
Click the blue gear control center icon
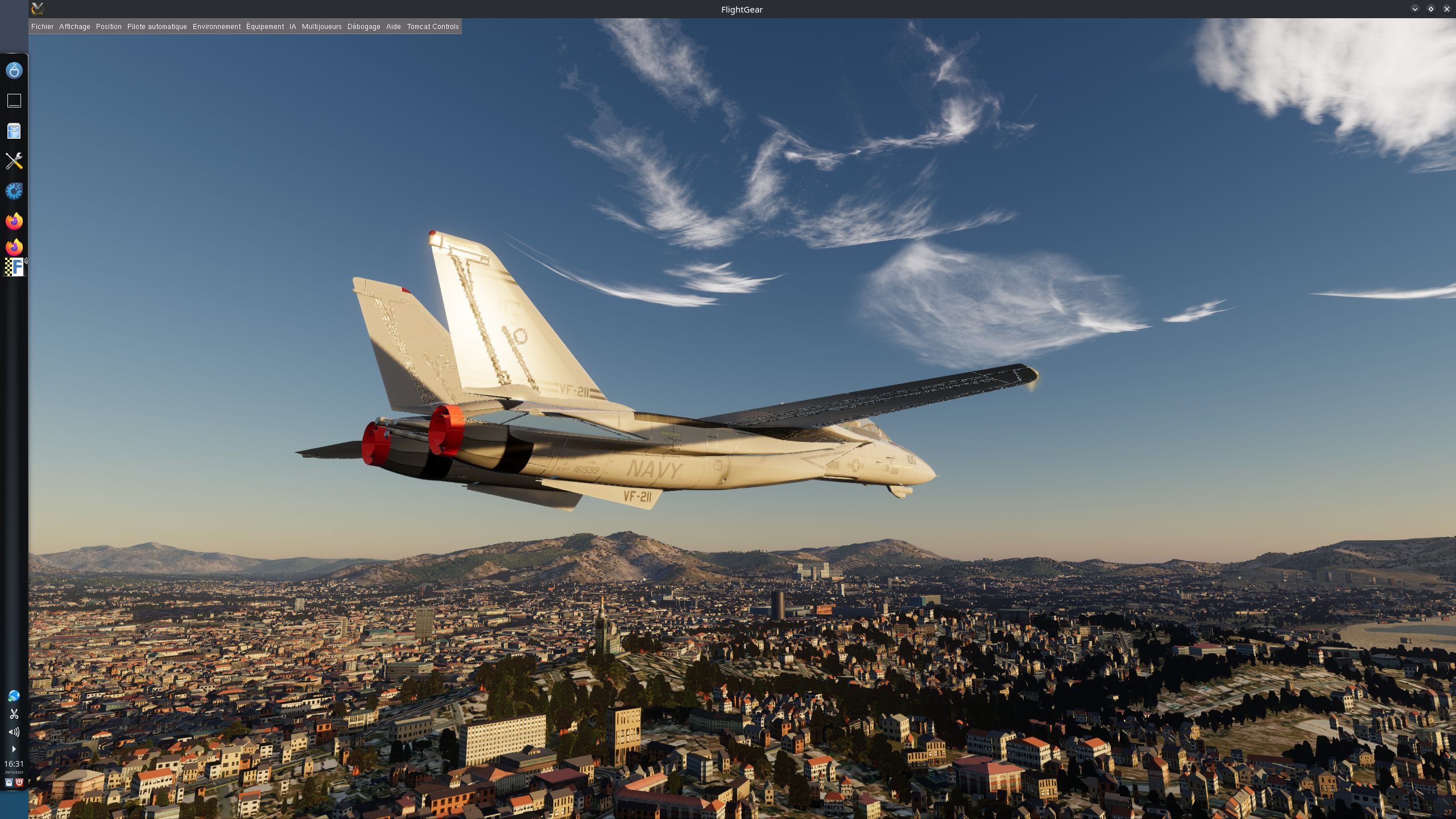pos(14,191)
